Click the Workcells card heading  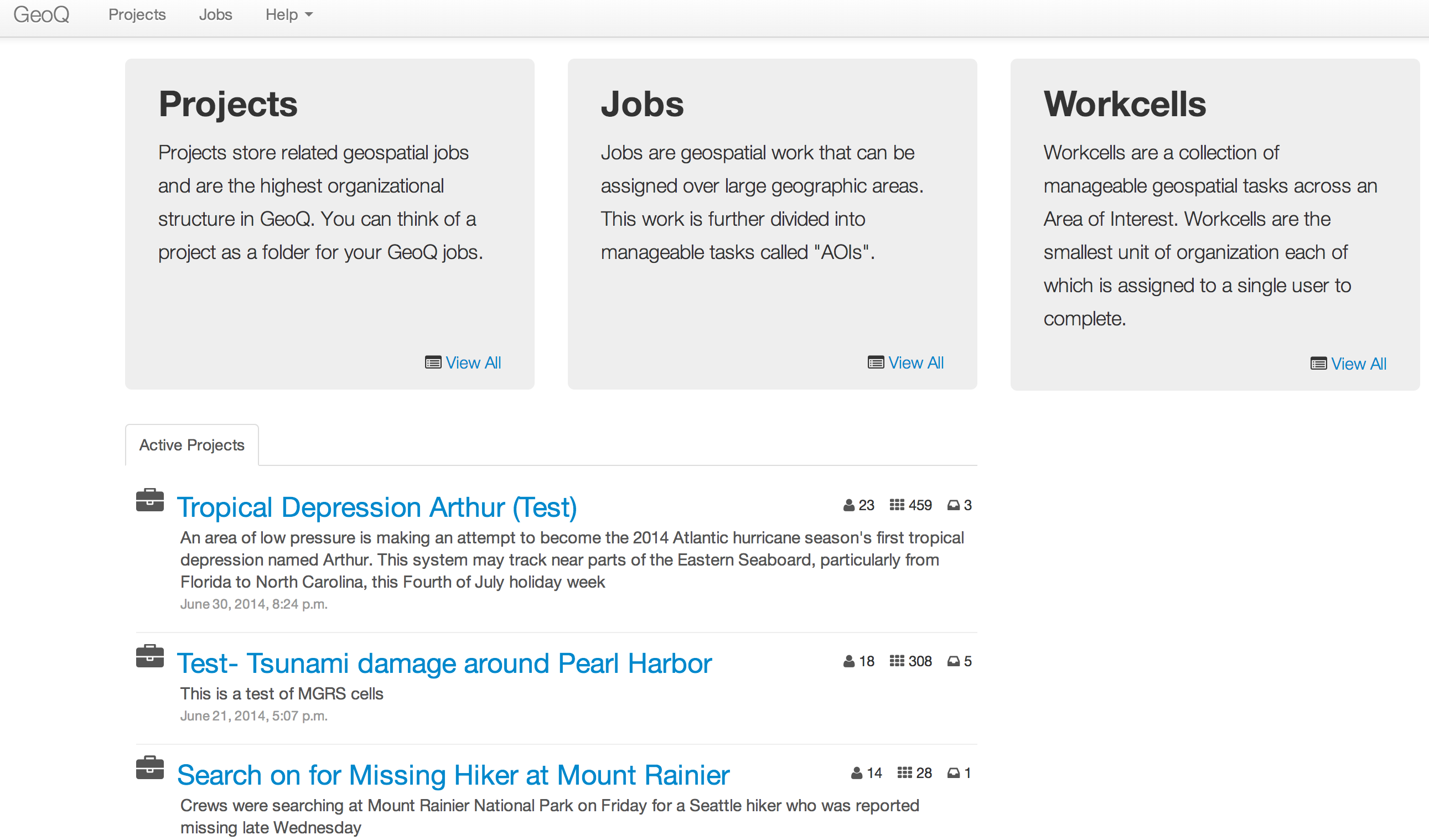pyautogui.click(x=1125, y=104)
